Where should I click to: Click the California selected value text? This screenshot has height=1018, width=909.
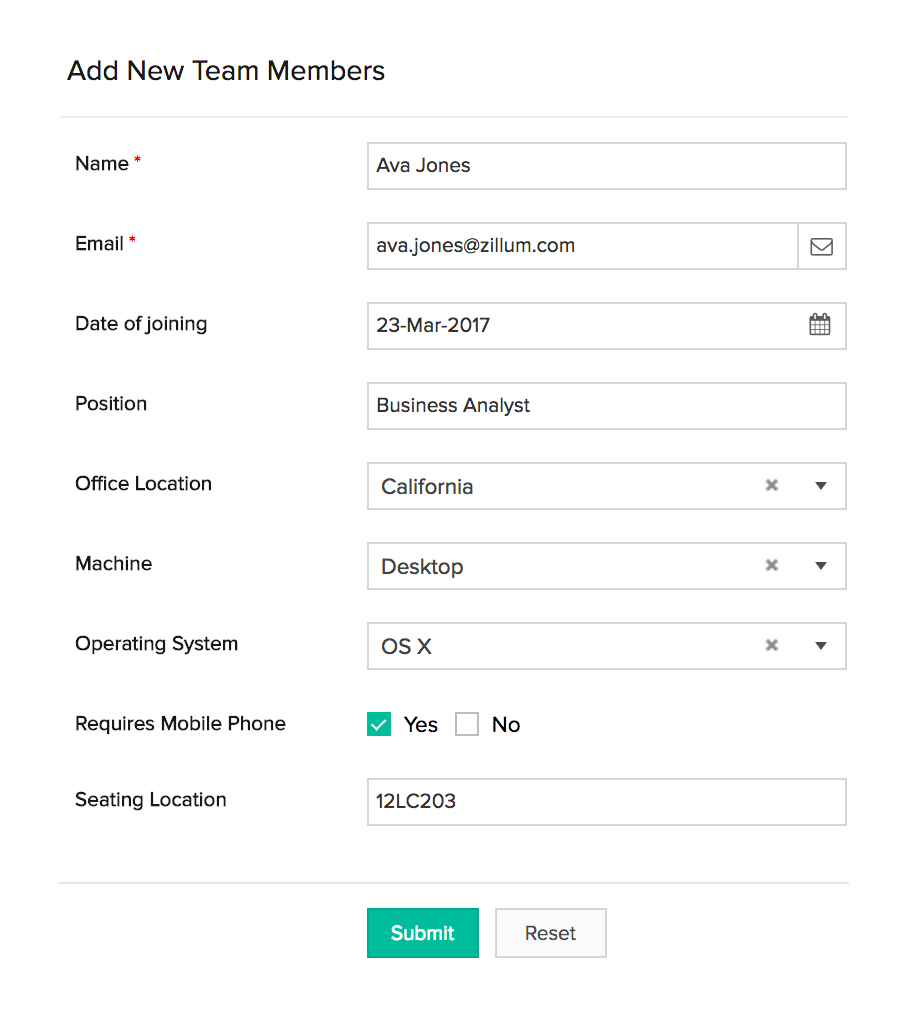click(427, 487)
